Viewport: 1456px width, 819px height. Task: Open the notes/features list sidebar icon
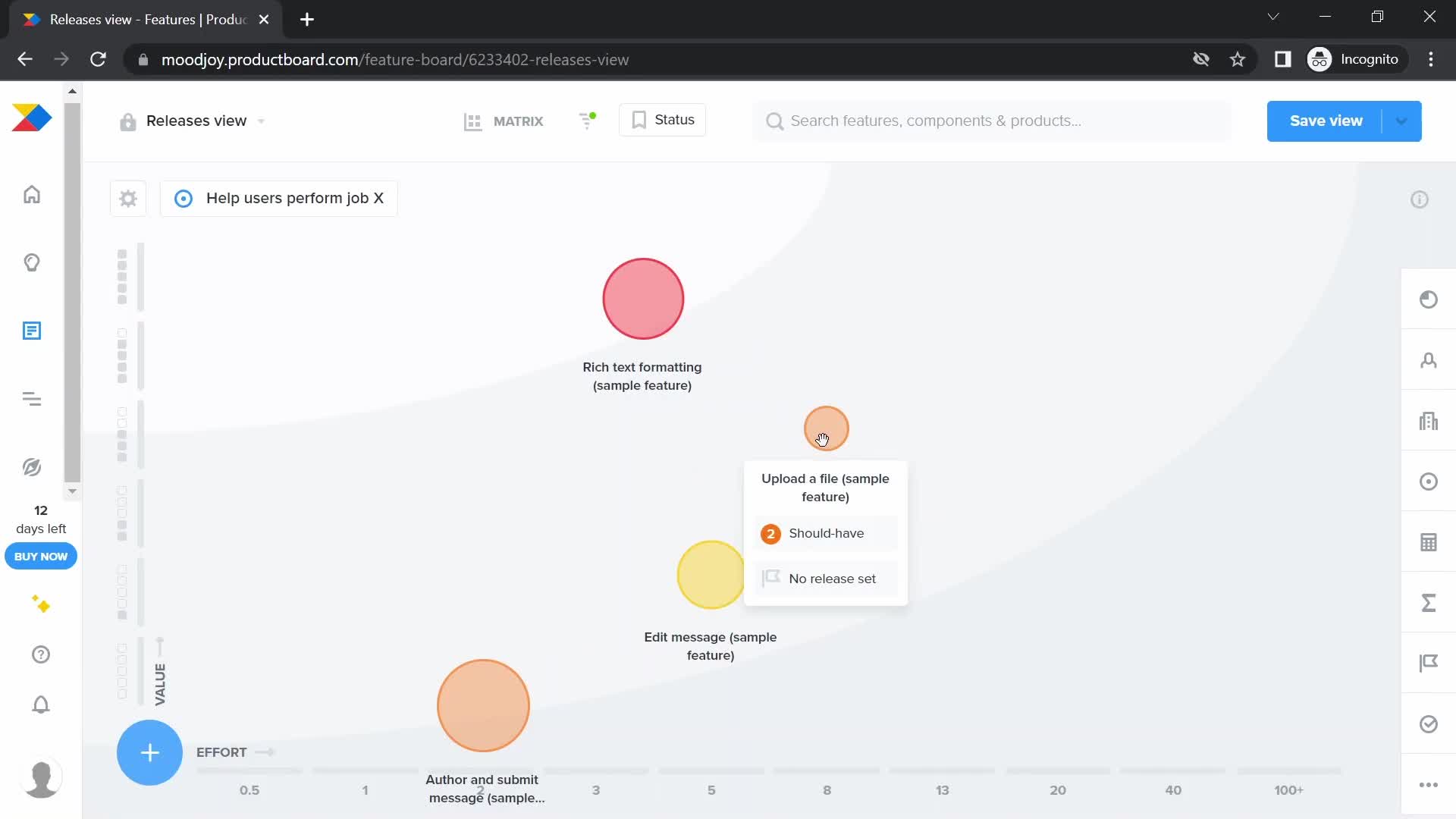[32, 331]
